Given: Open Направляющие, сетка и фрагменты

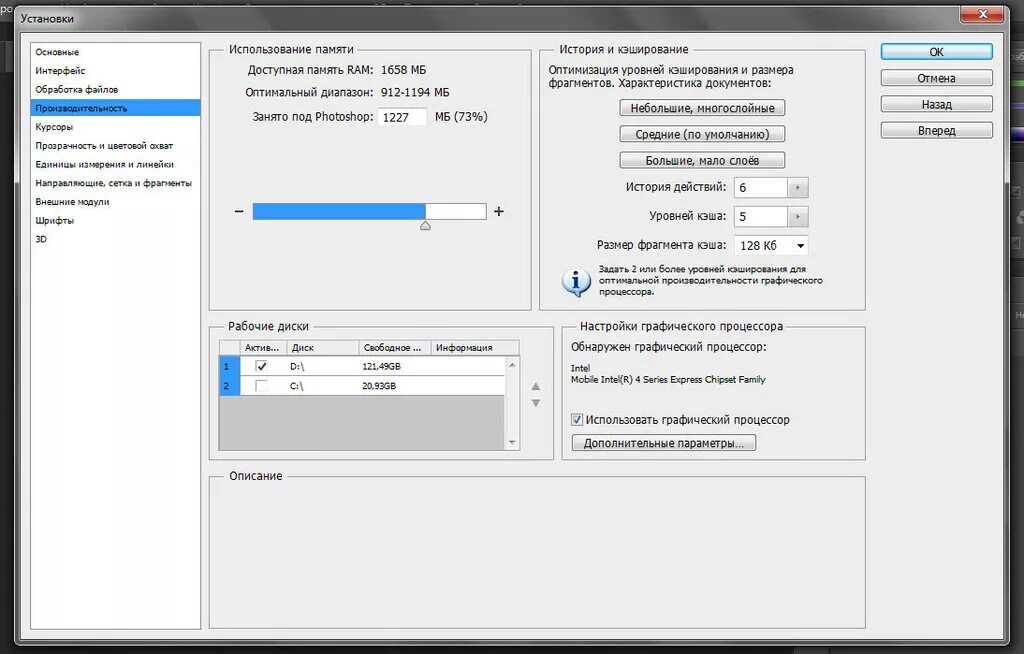Looking at the screenshot, I should point(114,183).
